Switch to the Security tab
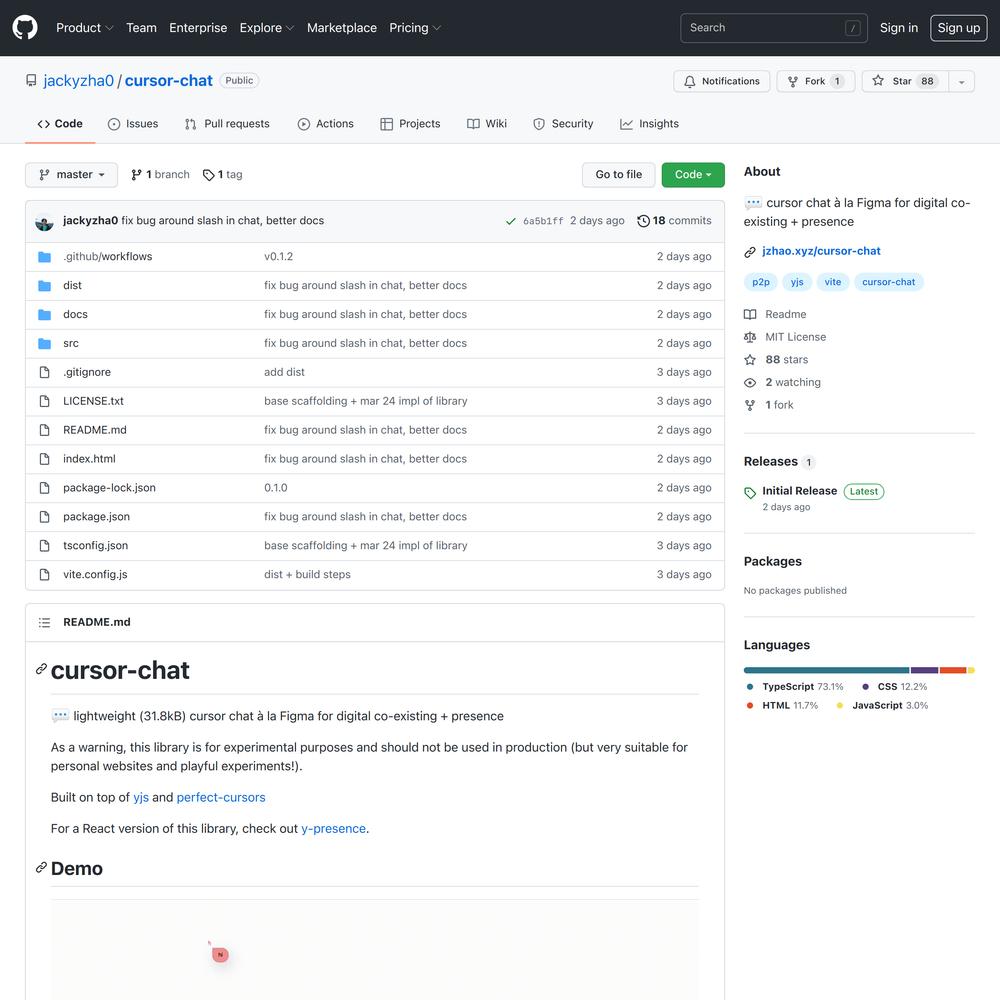 point(563,124)
